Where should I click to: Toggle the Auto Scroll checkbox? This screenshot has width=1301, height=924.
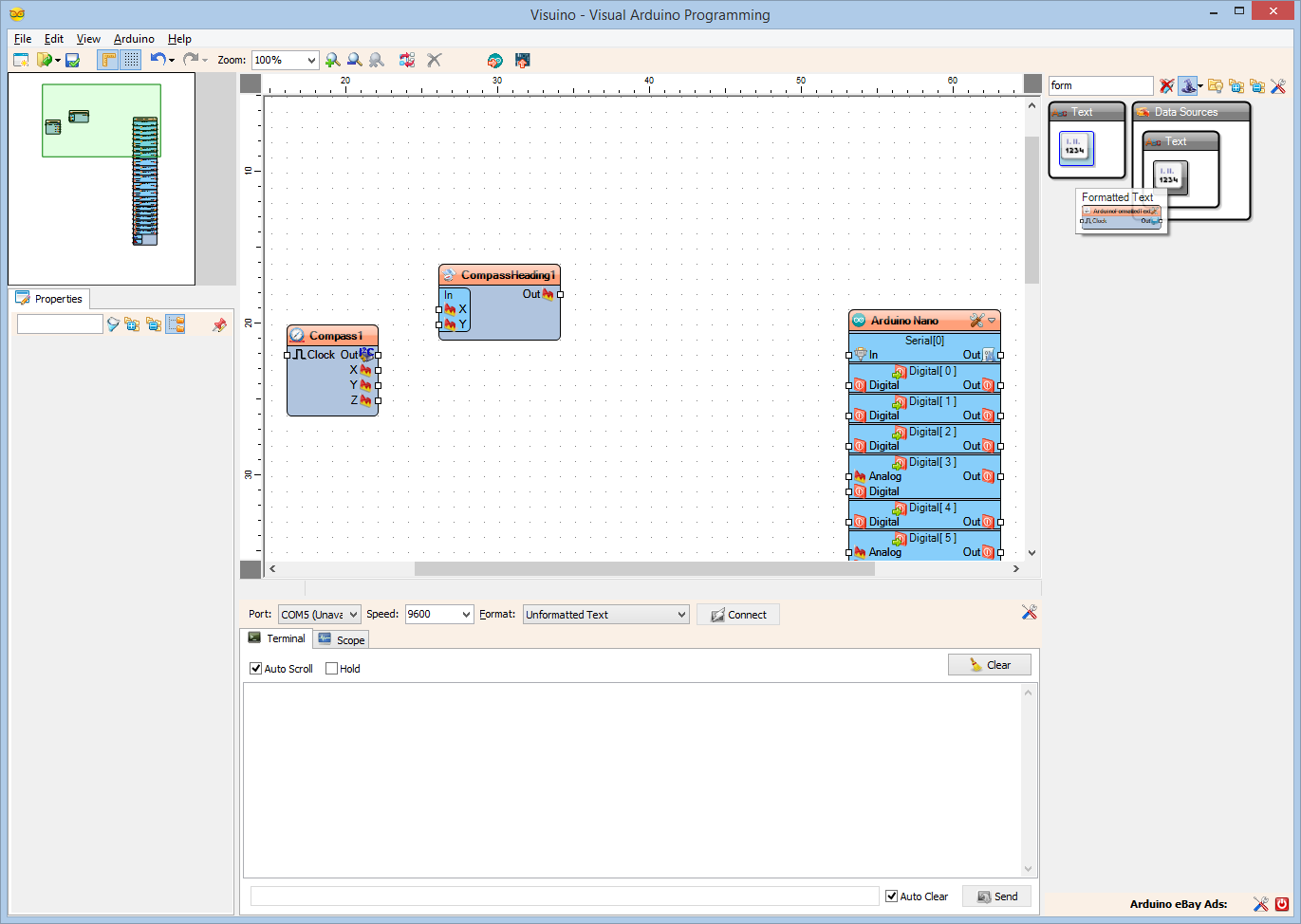pyautogui.click(x=255, y=669)
